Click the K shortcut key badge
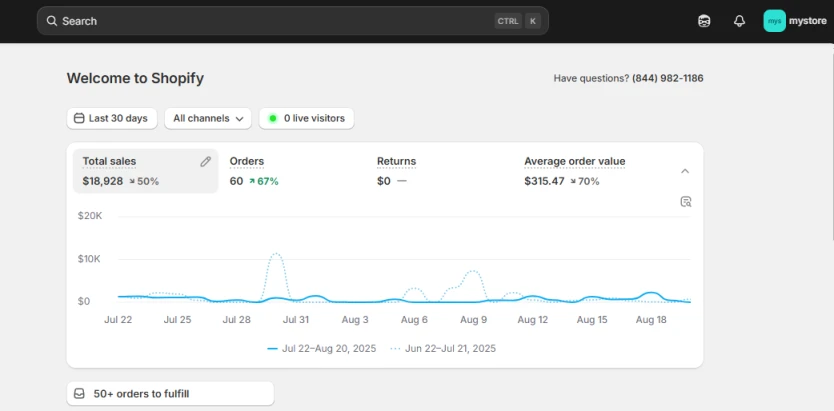 click(x=533, y=21)
